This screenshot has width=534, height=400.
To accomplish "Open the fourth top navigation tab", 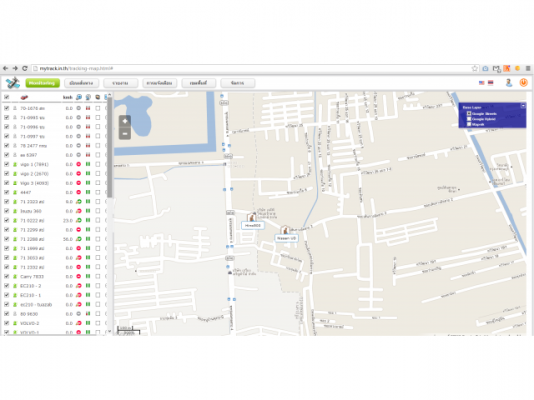I will point(159,83).
